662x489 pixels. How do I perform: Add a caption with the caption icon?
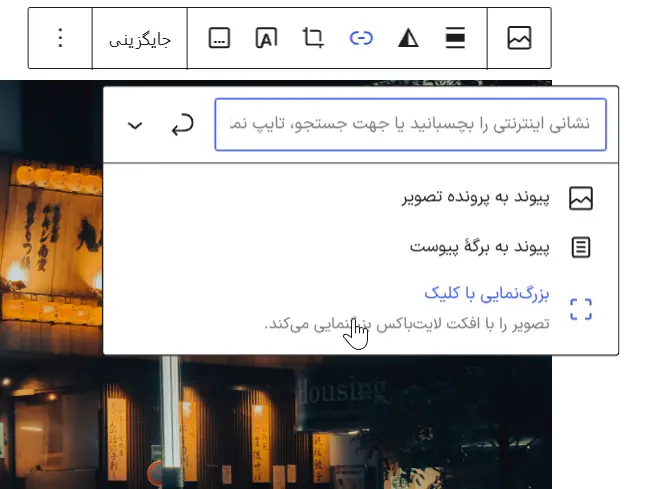[220, 38]
